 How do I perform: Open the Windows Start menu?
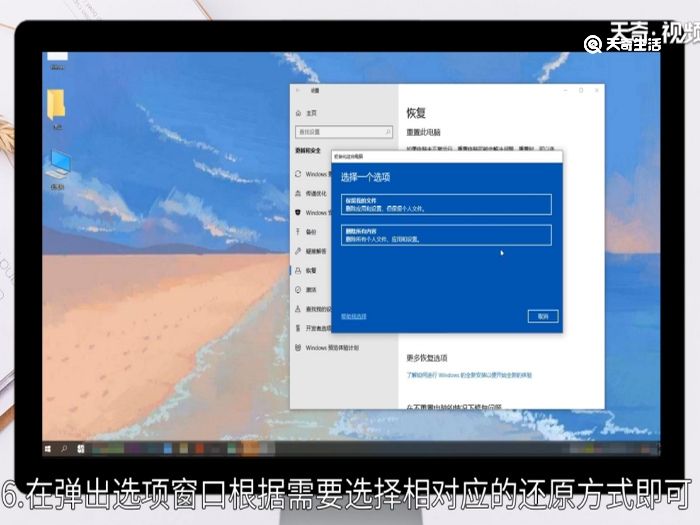pyautogui.click(x=48, y=449)
